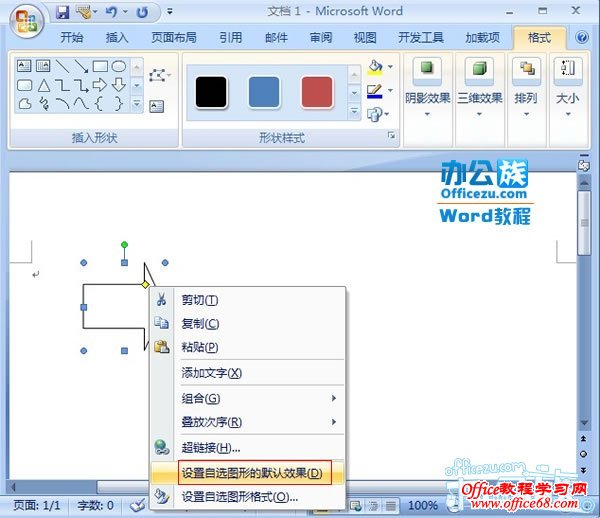Choose the down block arrow shape

119,85
